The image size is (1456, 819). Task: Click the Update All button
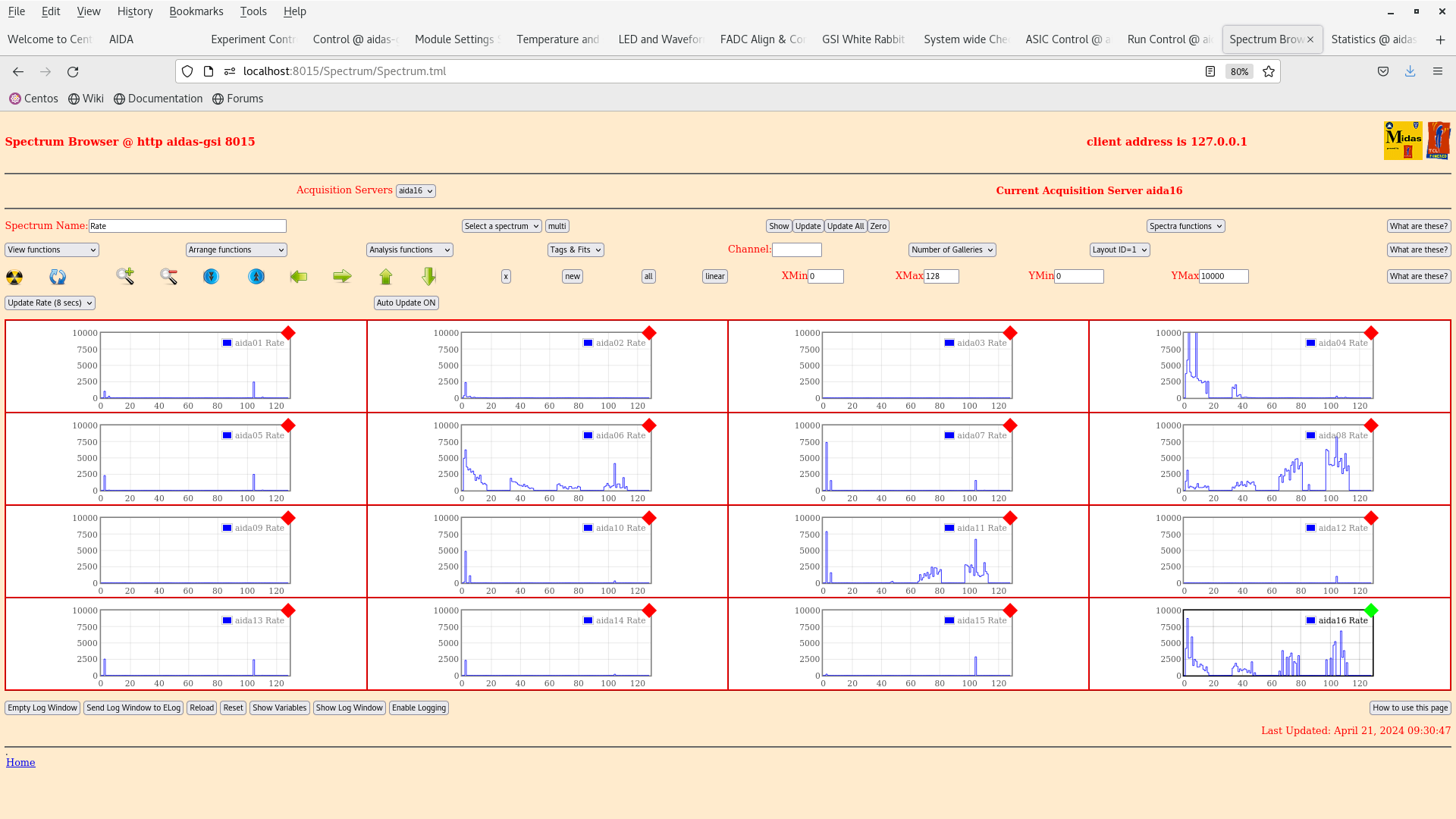click(x=845, y=227)
